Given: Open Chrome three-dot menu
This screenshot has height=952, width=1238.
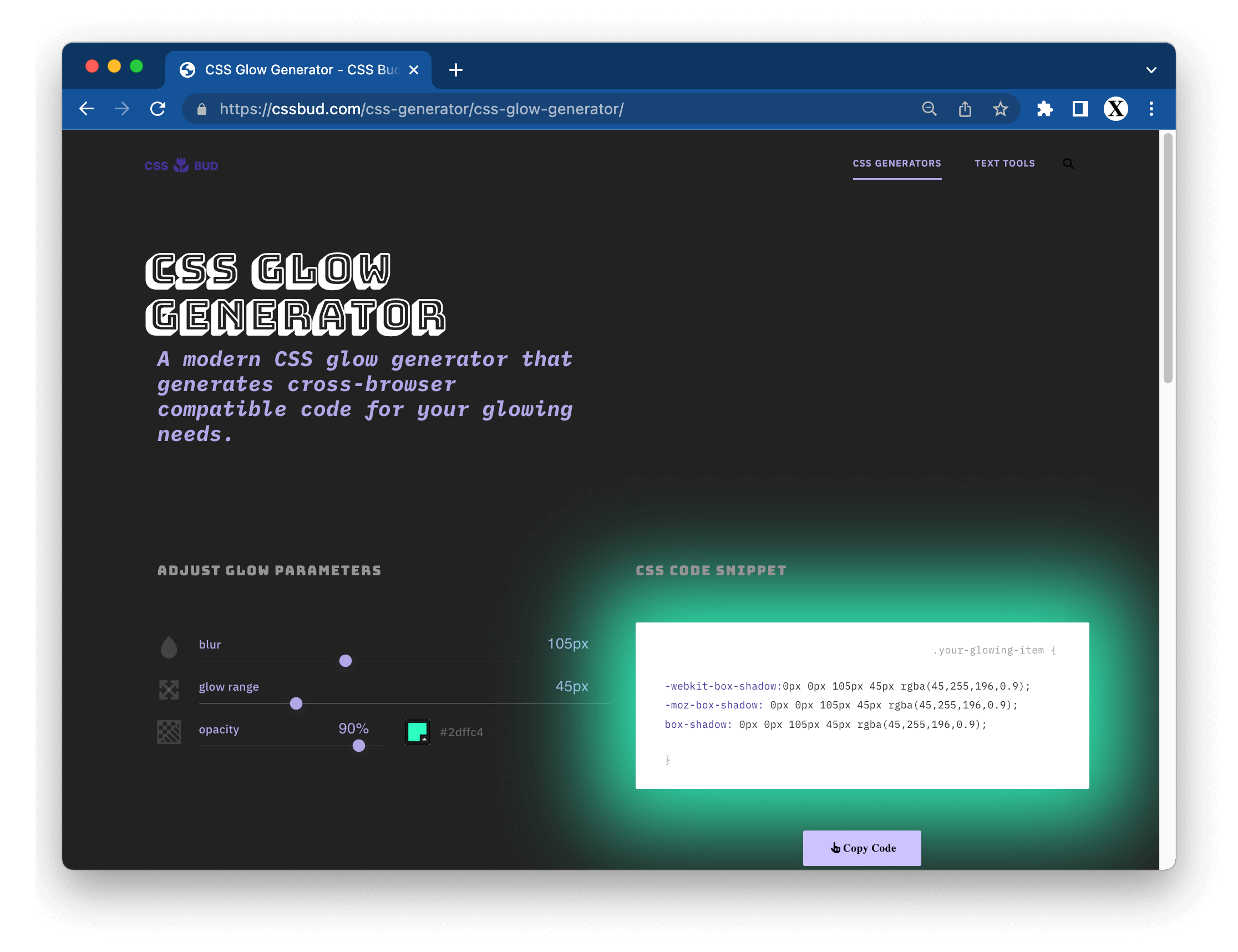Looking at the screenshot, I should pos(1151,109).
